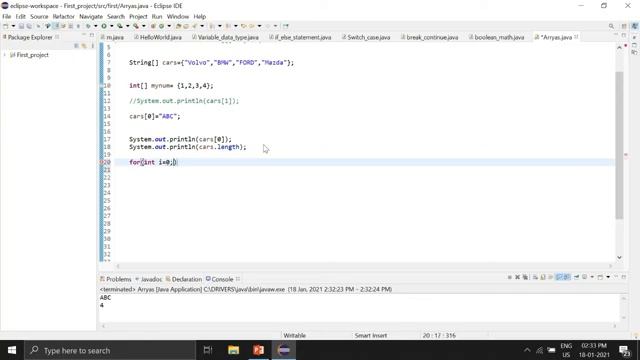Click the Task View taskbar icon

click(x=208, y=350)
